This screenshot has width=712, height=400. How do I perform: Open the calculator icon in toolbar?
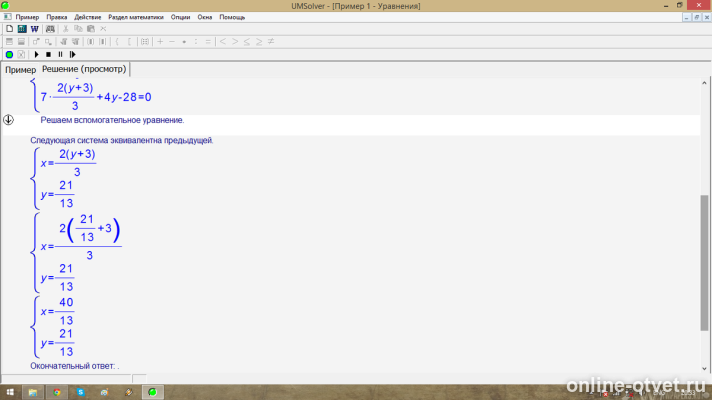[22, 29]
